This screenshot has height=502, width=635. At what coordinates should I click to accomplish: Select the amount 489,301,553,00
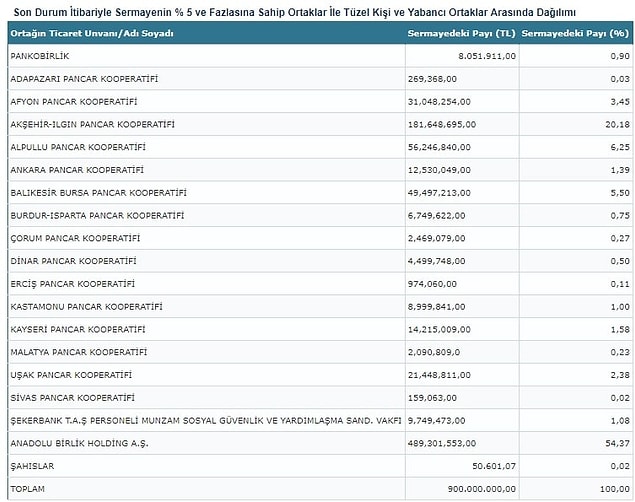(x=442, y=443)
